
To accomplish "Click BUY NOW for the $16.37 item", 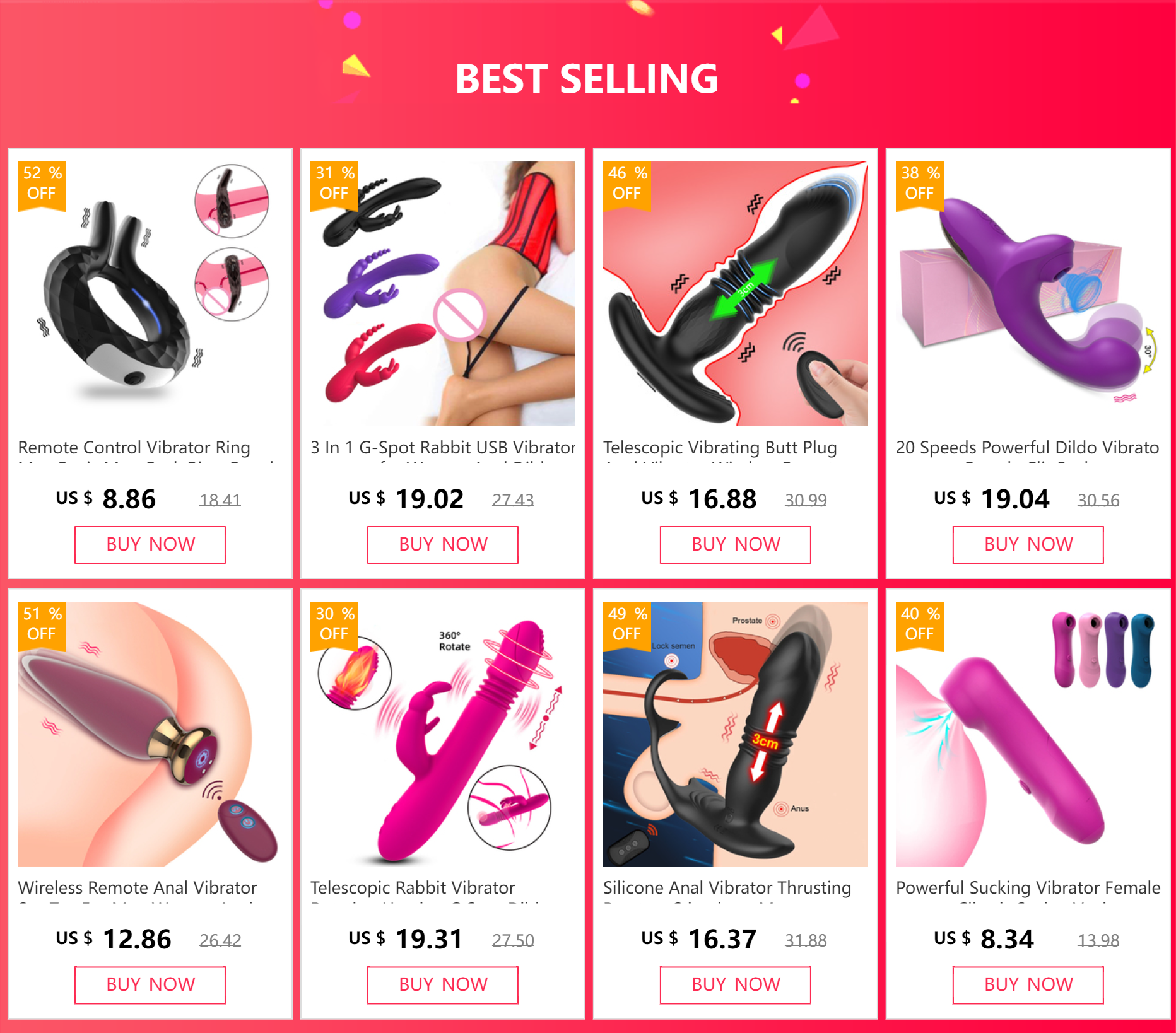I will [x=736, y=984].
